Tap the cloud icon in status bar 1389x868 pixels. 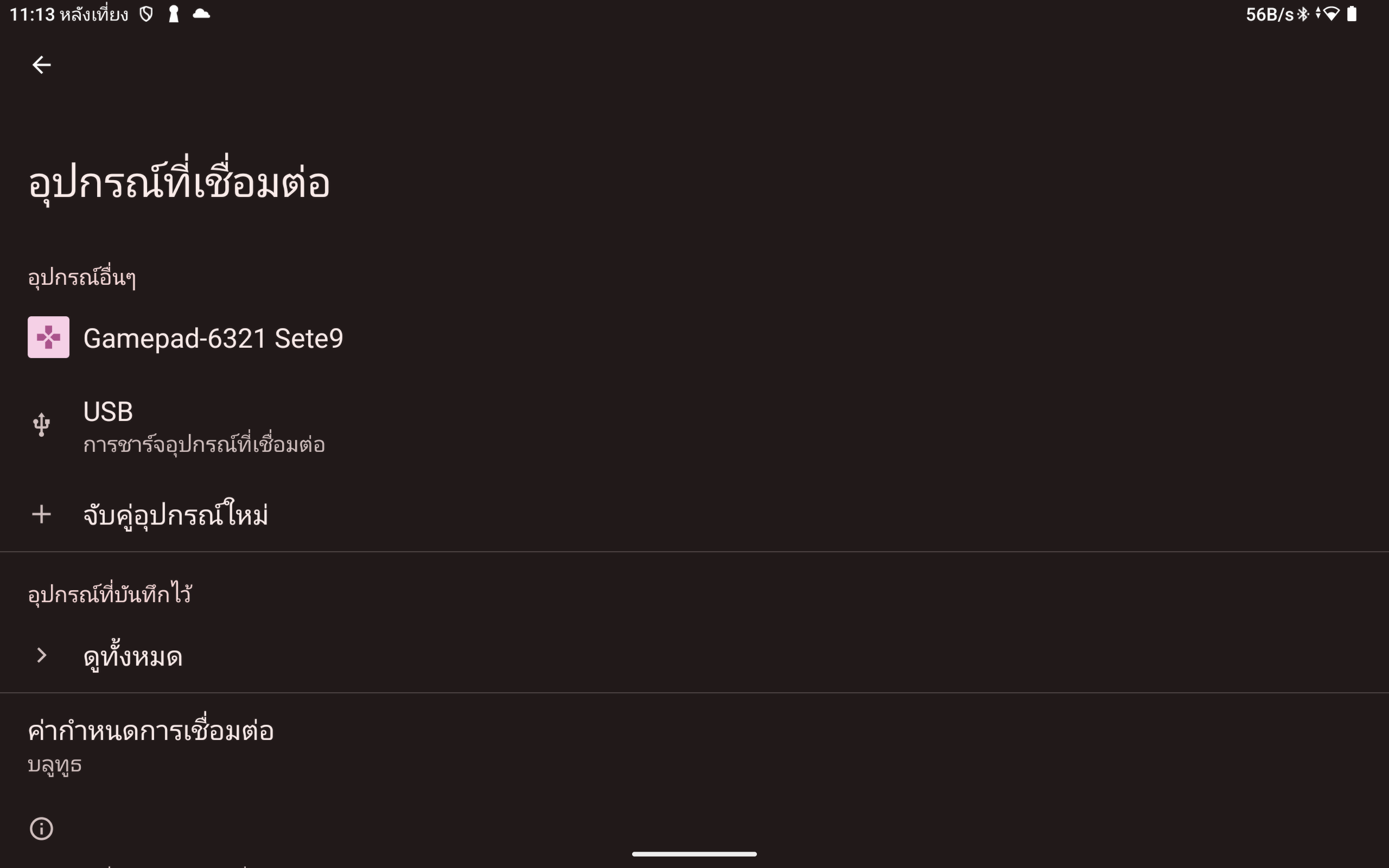coord(201,14)
